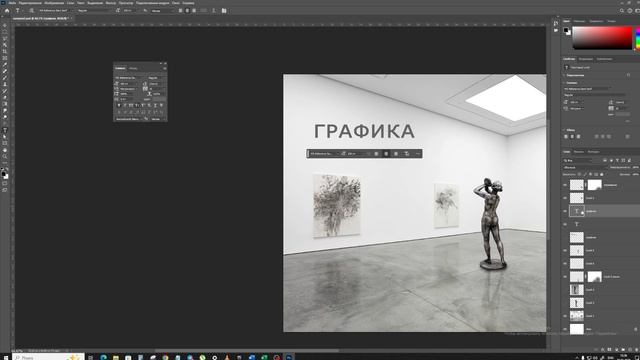Pick a color in the red field
Viewport: 640px width, 360px height.
[x=602, y=38]
